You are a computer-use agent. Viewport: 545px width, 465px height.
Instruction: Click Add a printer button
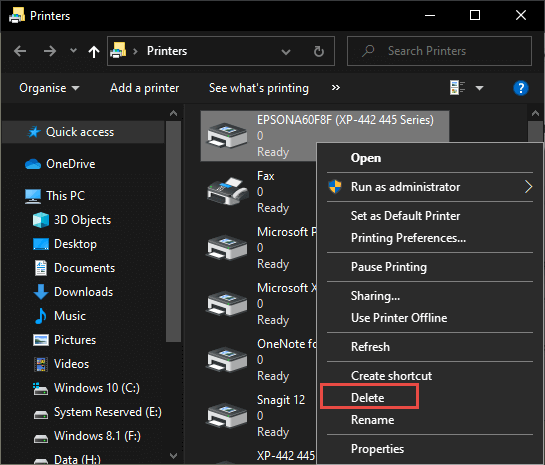pos(145,88)
